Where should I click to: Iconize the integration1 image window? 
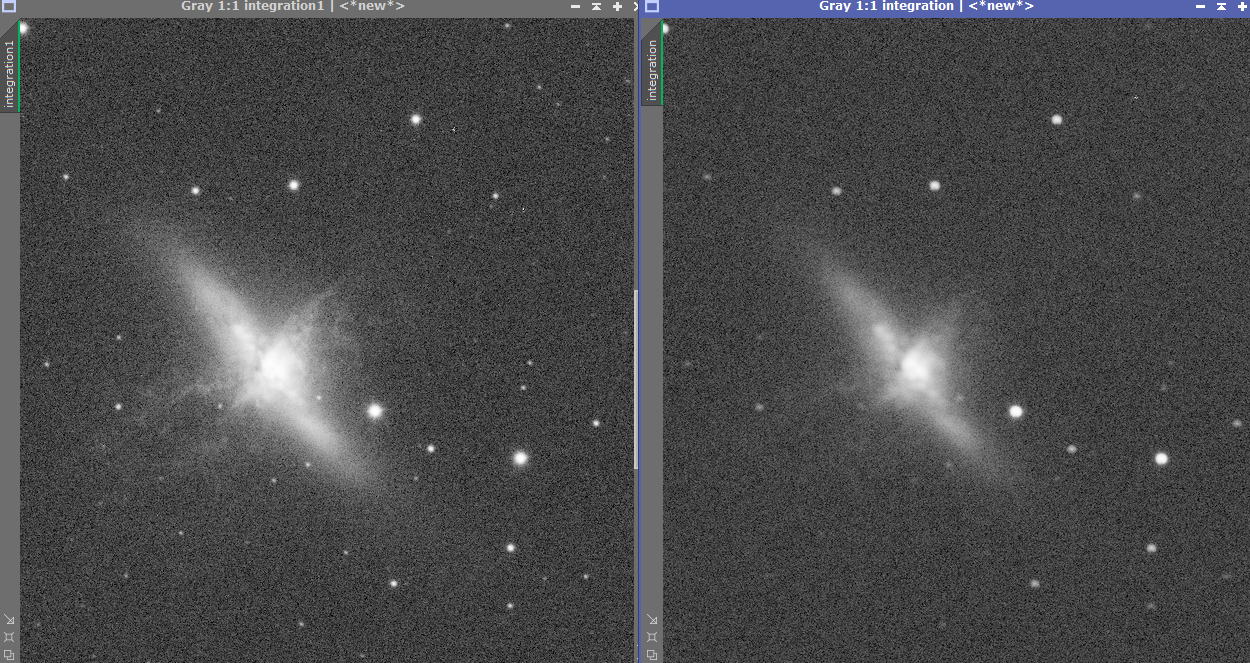click(x=576, y=6)
